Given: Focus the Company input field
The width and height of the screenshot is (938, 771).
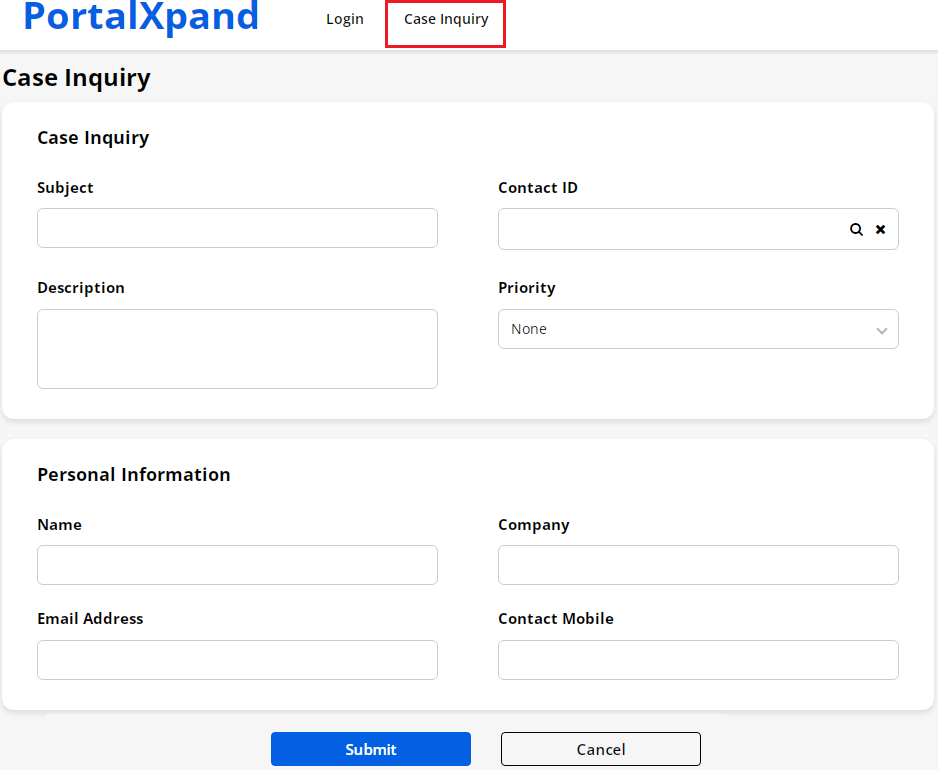Looking at the screenshot, I should [698, 565].
